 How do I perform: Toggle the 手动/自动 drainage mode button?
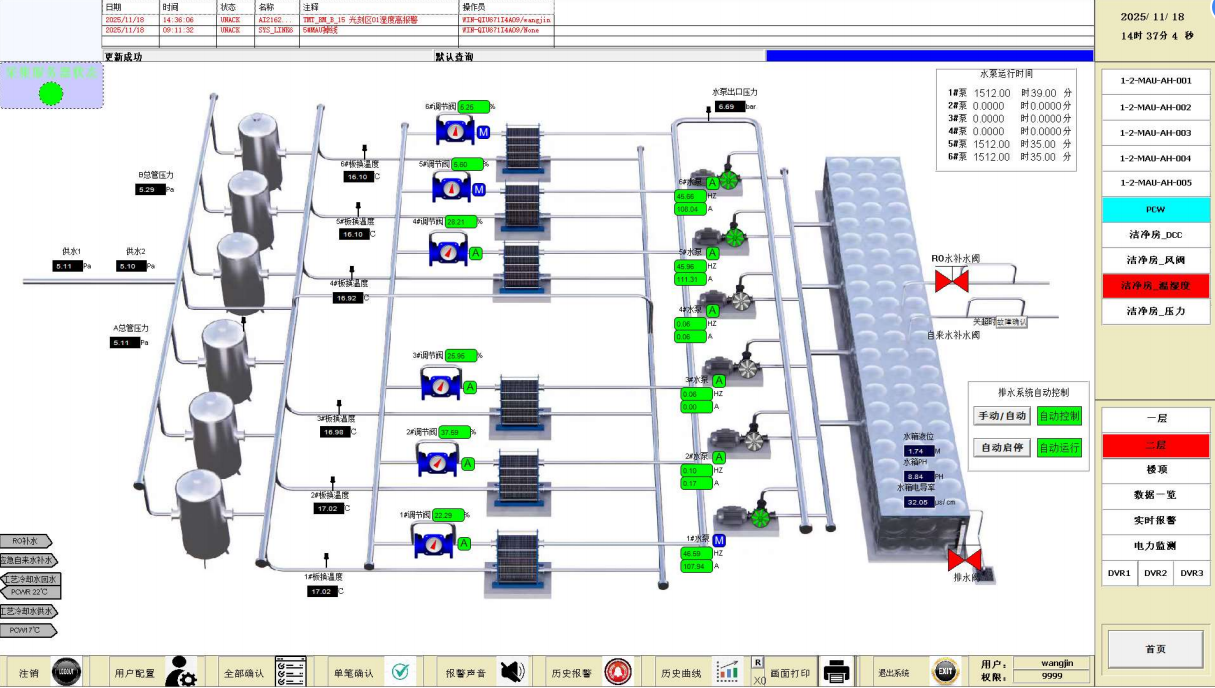point(1001,416)
